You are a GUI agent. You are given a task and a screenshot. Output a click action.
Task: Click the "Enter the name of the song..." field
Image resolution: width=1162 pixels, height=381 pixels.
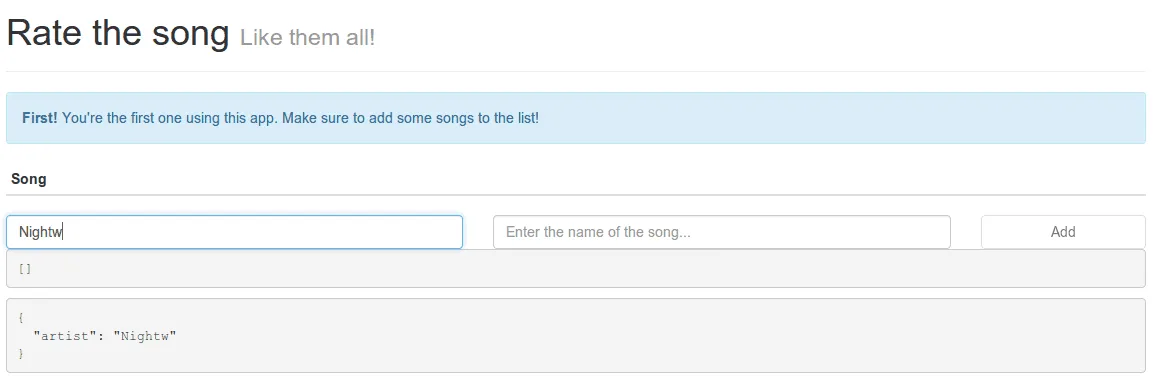pos(722,232)
